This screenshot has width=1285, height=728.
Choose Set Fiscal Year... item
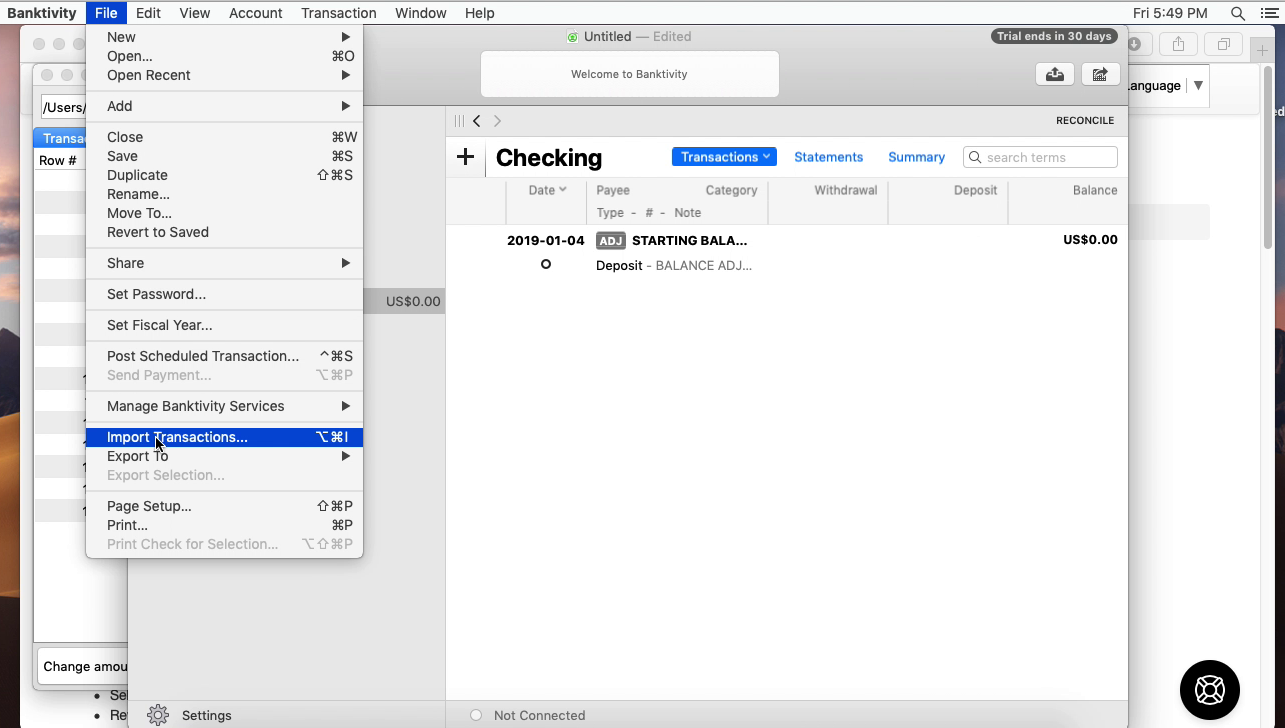pyautogui.click(x=224, y=325)
